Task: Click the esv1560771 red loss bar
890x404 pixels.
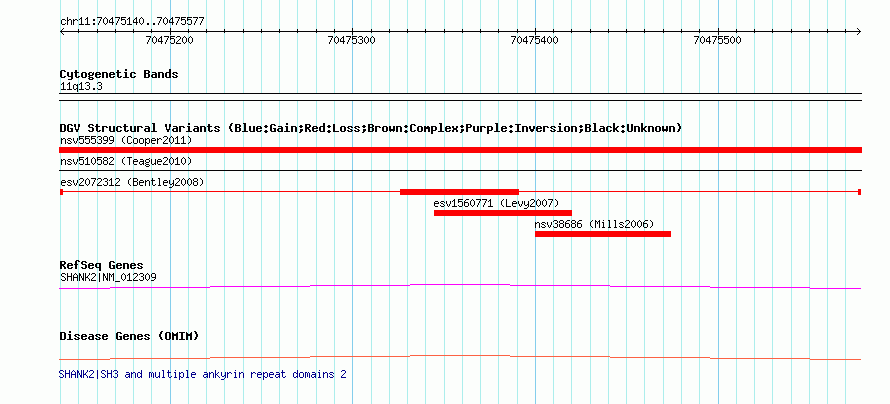Action: (502, 213)
